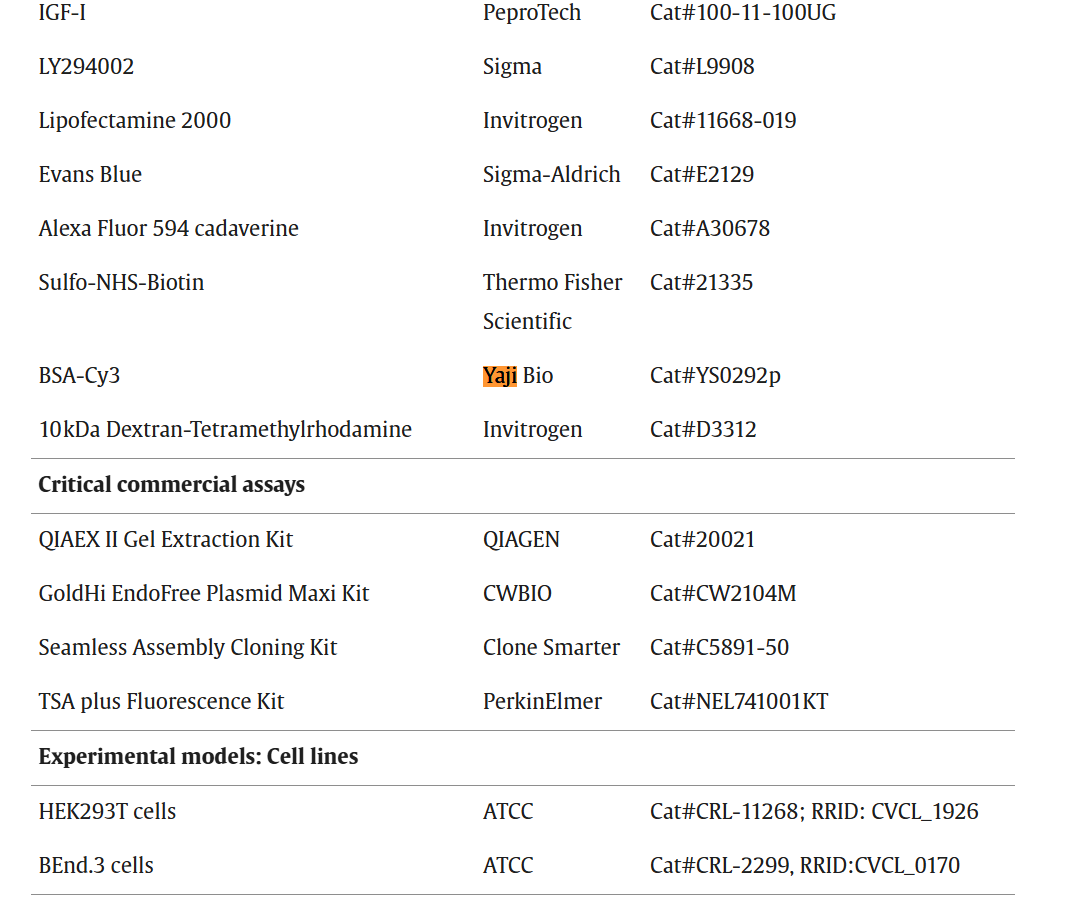Click QIAEX II Gel Extraction Kit
This screenshot has width=1067, height=900.
coord(165,540)
